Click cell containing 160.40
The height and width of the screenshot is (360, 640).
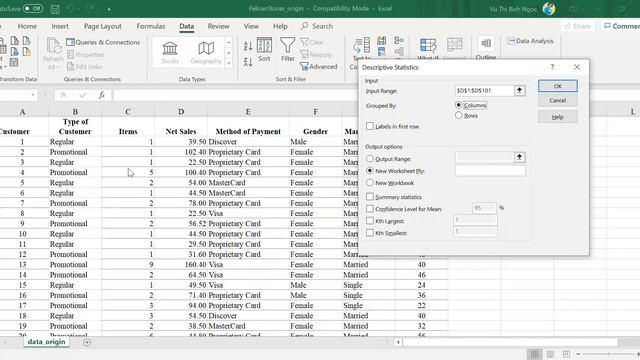click(x=181, y=264)
